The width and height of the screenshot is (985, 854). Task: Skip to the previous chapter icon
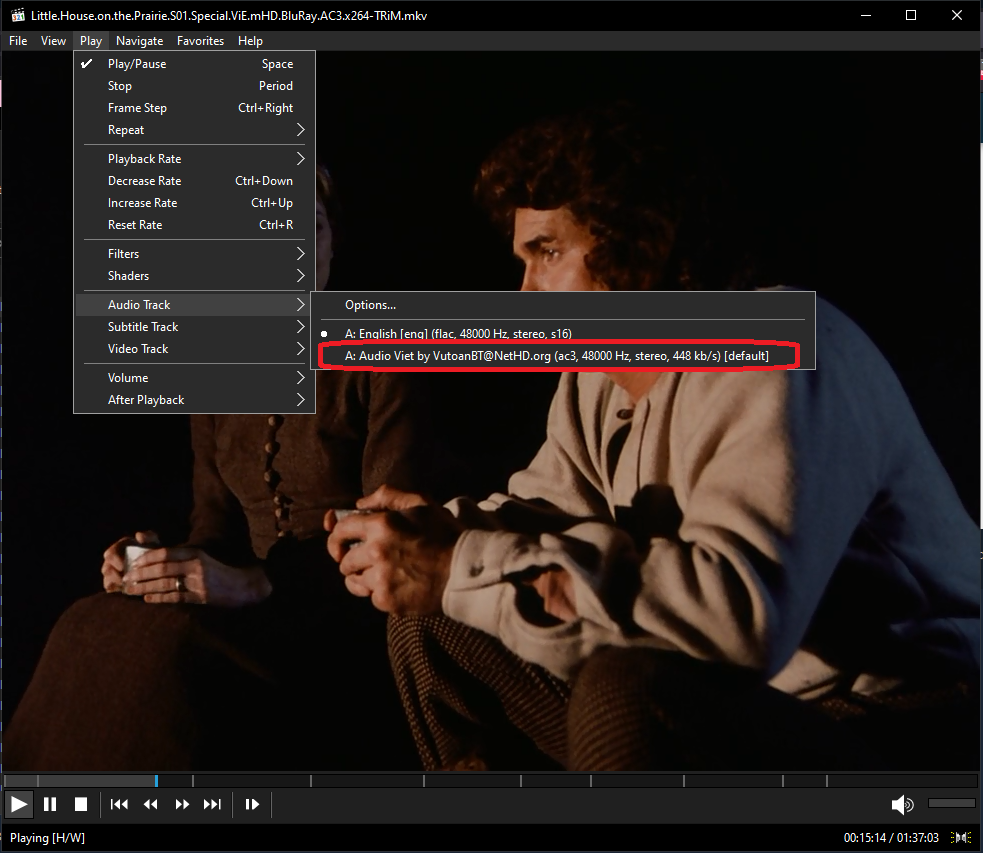click(119, 805)
